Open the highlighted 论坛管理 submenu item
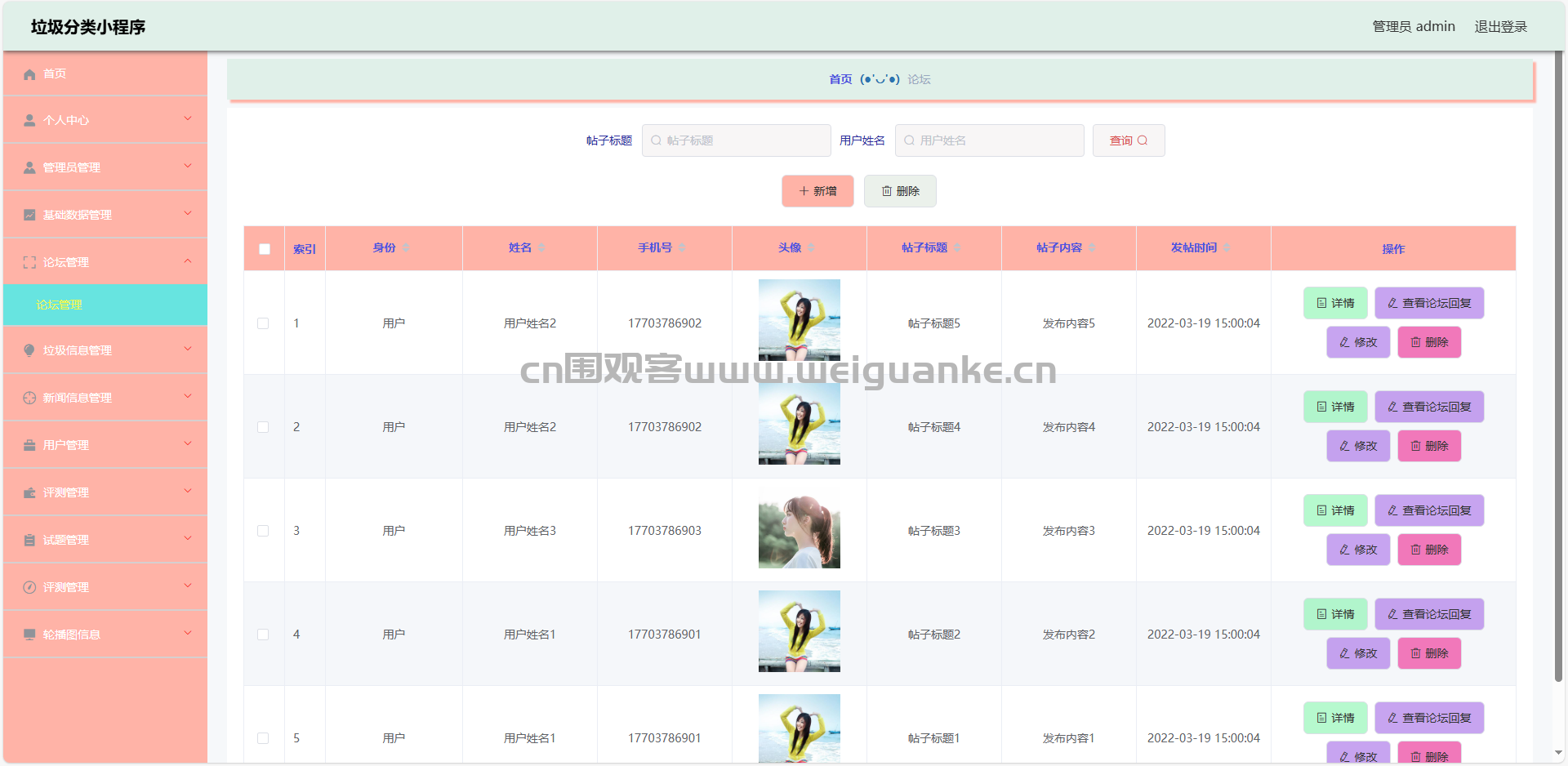This screenshot has height=766, width=1568. click(60, 305)
